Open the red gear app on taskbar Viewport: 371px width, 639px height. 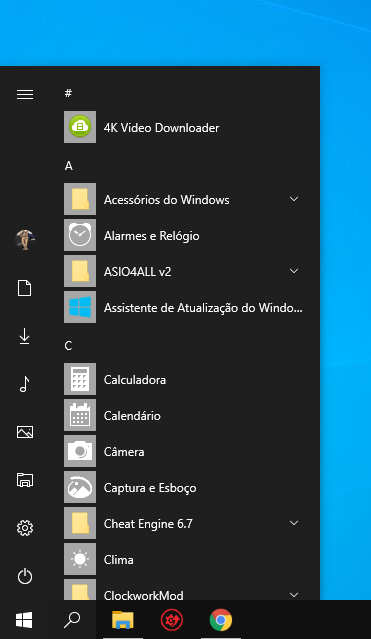(x=172, y=620)
